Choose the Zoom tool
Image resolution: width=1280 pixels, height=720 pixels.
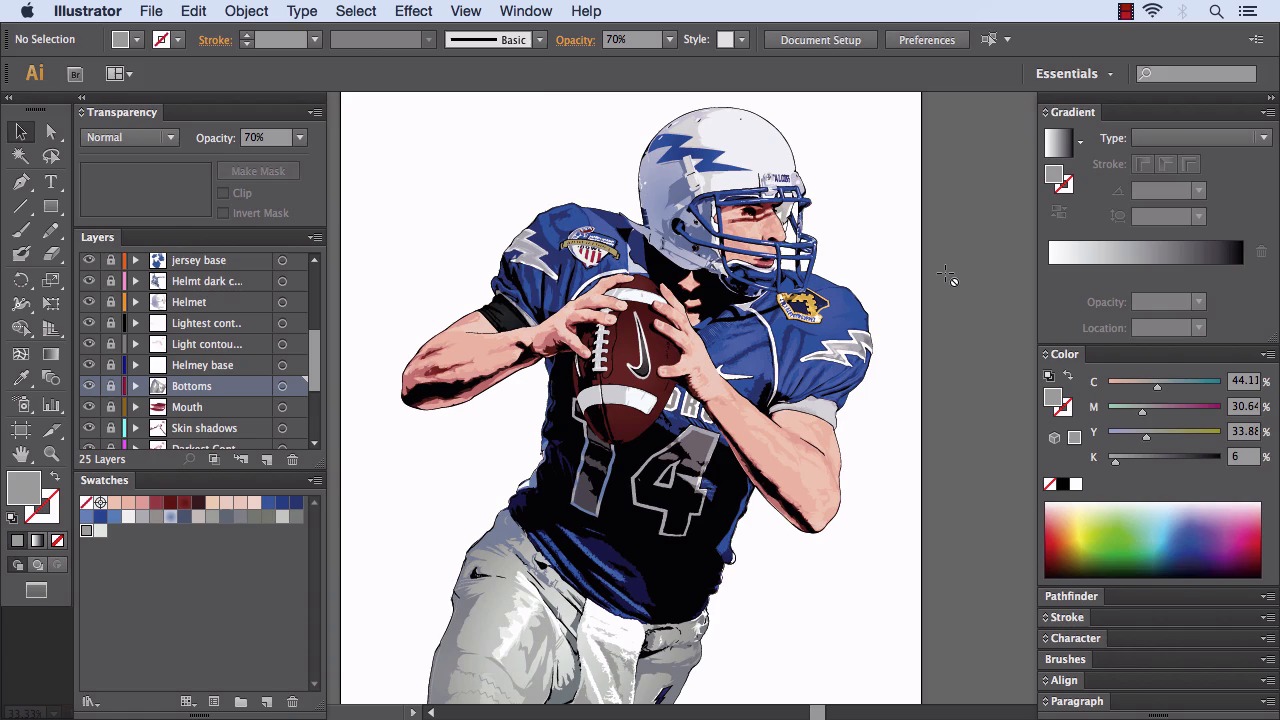51,454
